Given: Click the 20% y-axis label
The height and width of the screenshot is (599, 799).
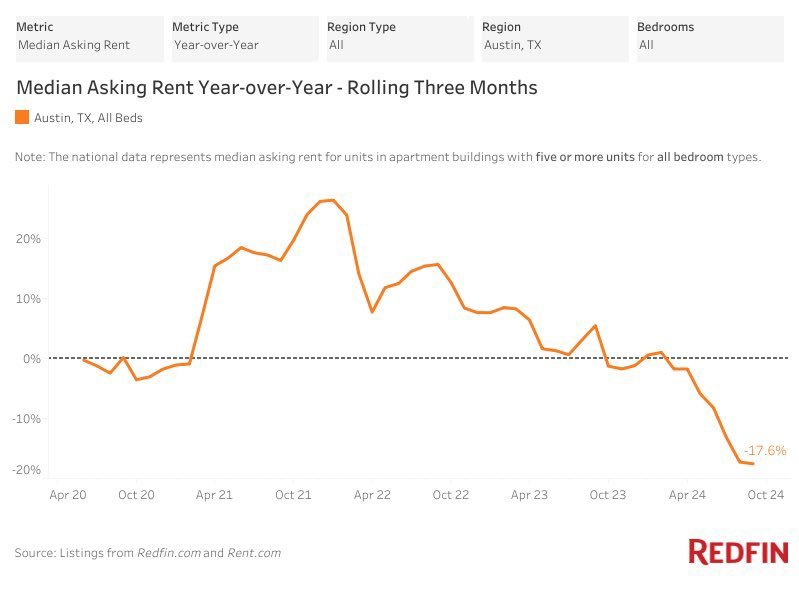Looking at the screenshot, I should [x=28, y=239].
